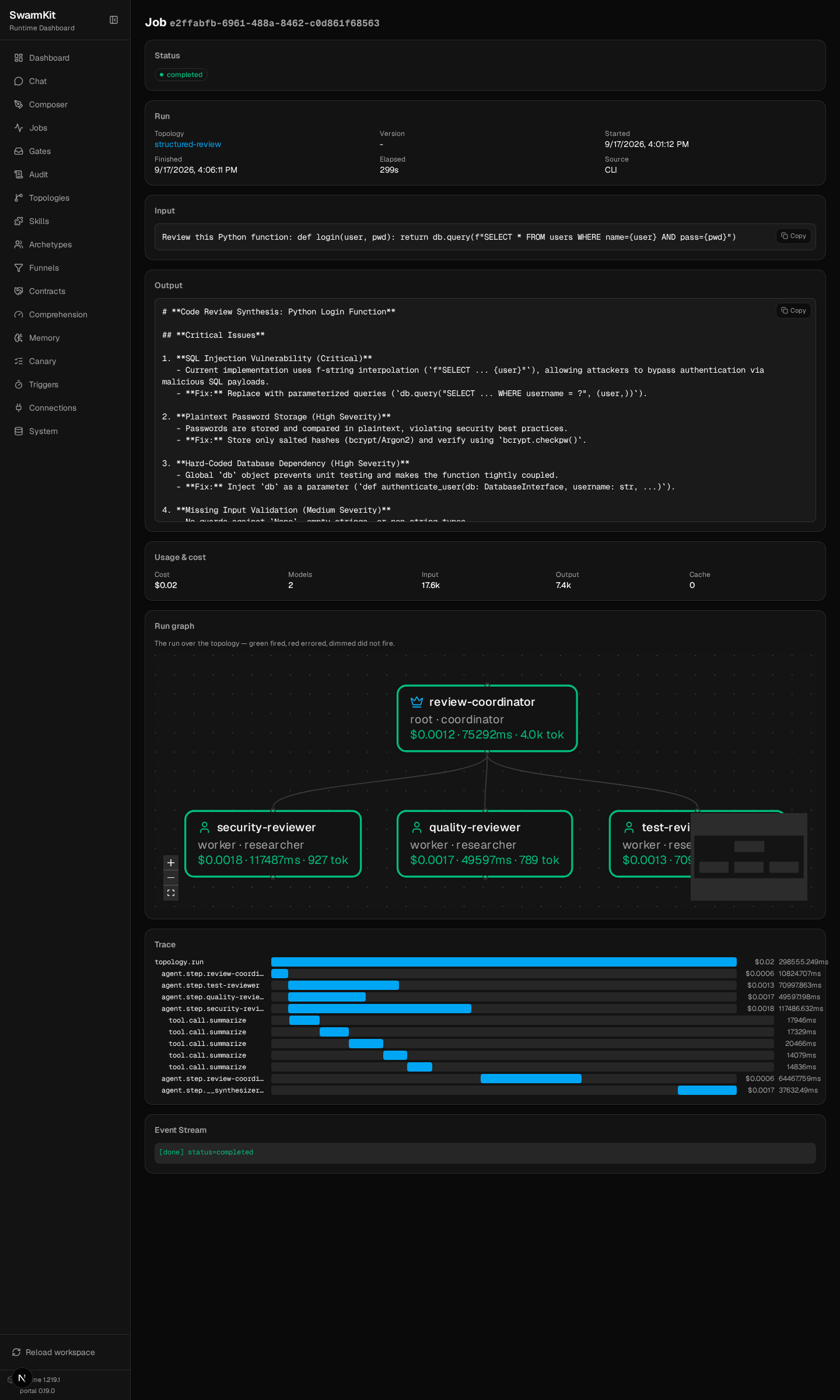Click the Audit scroll icon

[19, 174]
